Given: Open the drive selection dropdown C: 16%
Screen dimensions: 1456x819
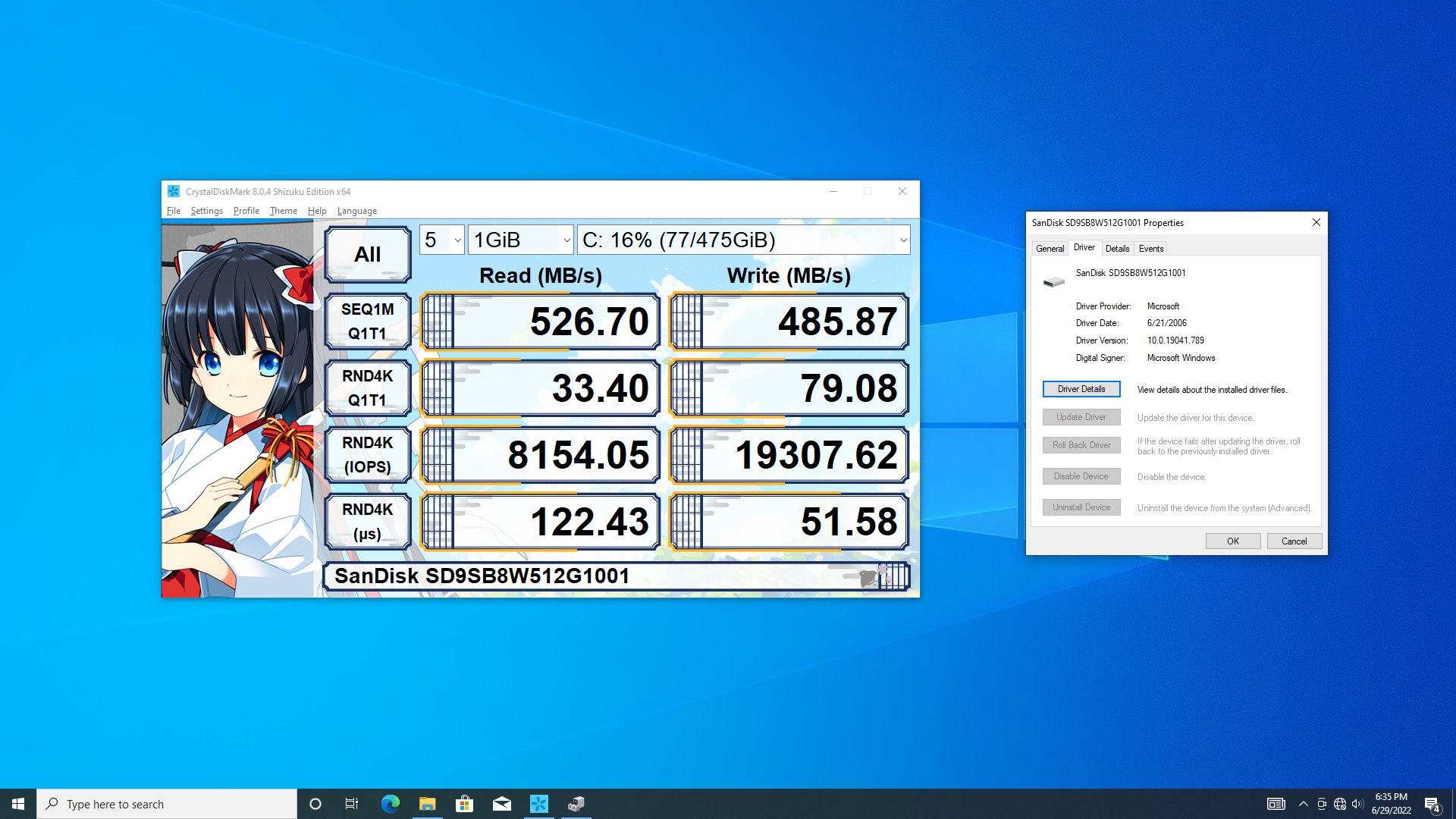Looking at the screenshot, I should click(743, 240).
